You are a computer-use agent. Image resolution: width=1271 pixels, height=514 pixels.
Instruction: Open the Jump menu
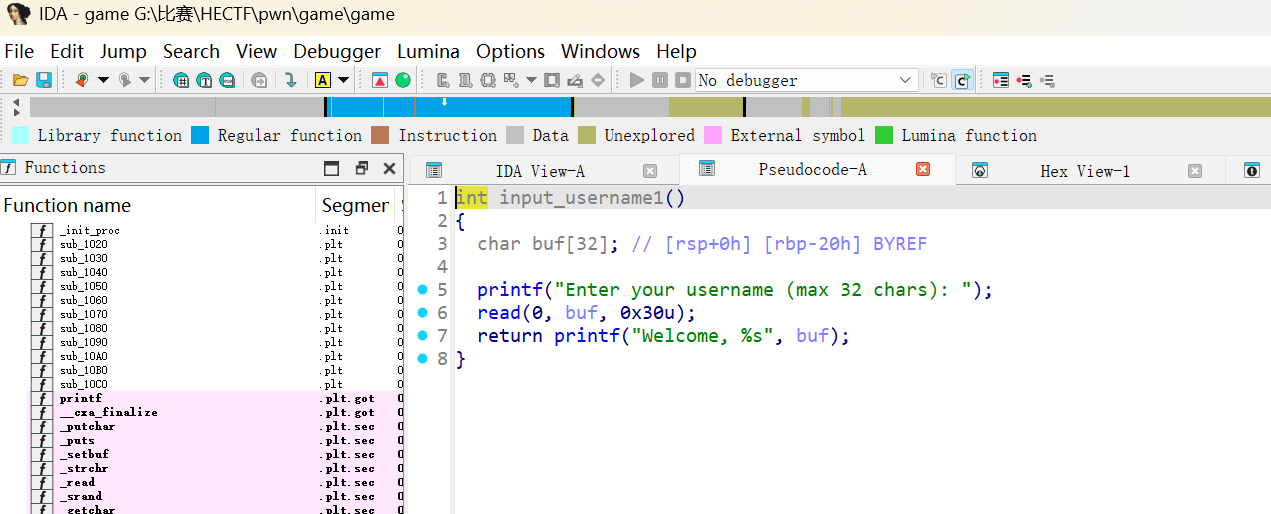(x=123, y=51)
